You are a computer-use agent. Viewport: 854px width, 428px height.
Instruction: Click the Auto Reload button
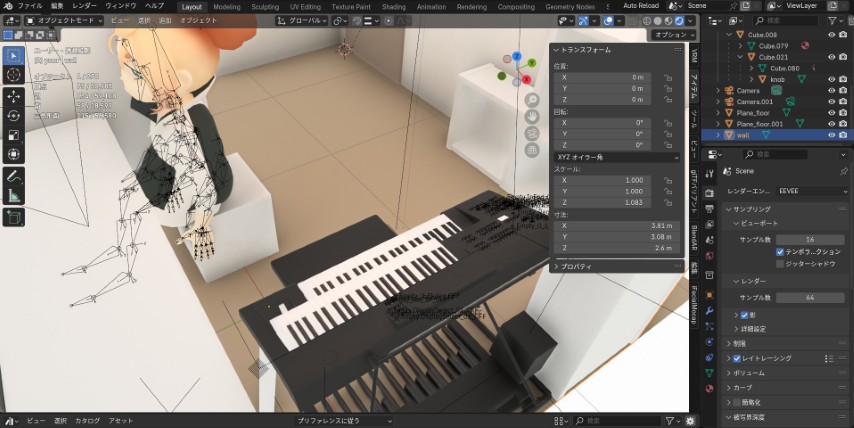coord(643,6)
